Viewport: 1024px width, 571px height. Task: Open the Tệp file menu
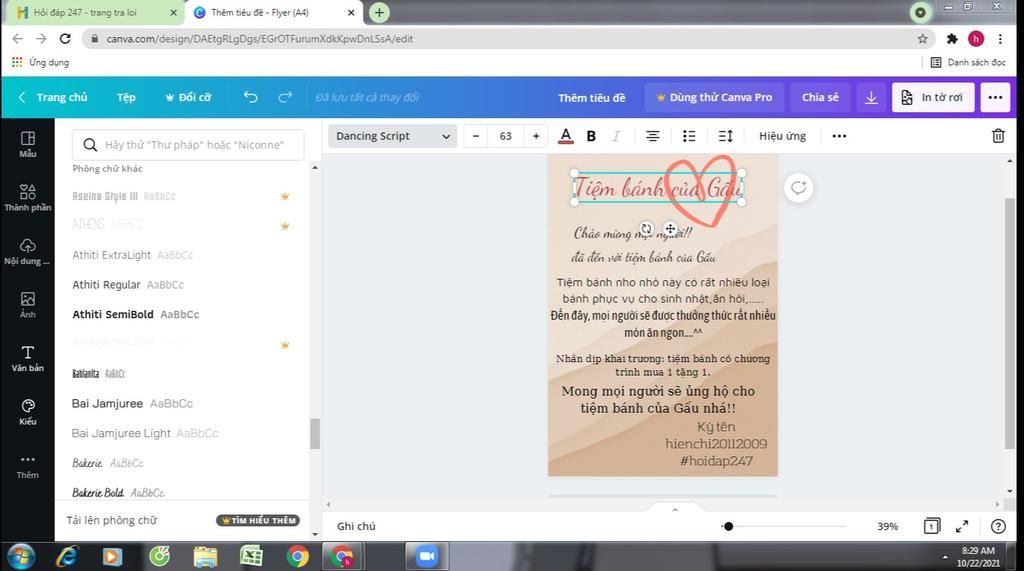(126, 97)
